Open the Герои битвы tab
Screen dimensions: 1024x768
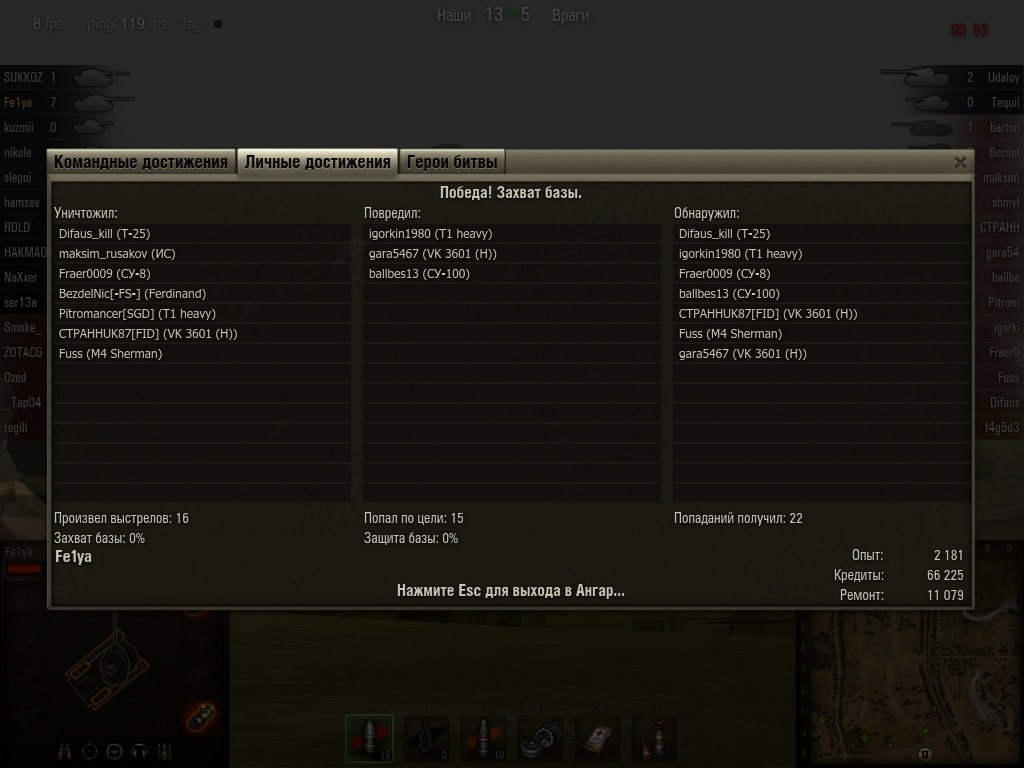coord(452,162)
